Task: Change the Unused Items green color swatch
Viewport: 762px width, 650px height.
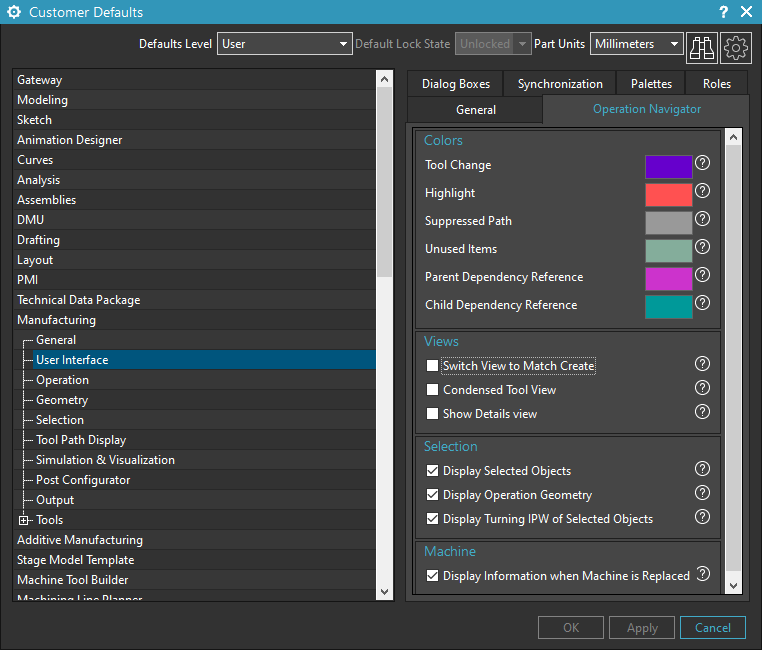Action: pyautogui.click(x=669, y=251)
